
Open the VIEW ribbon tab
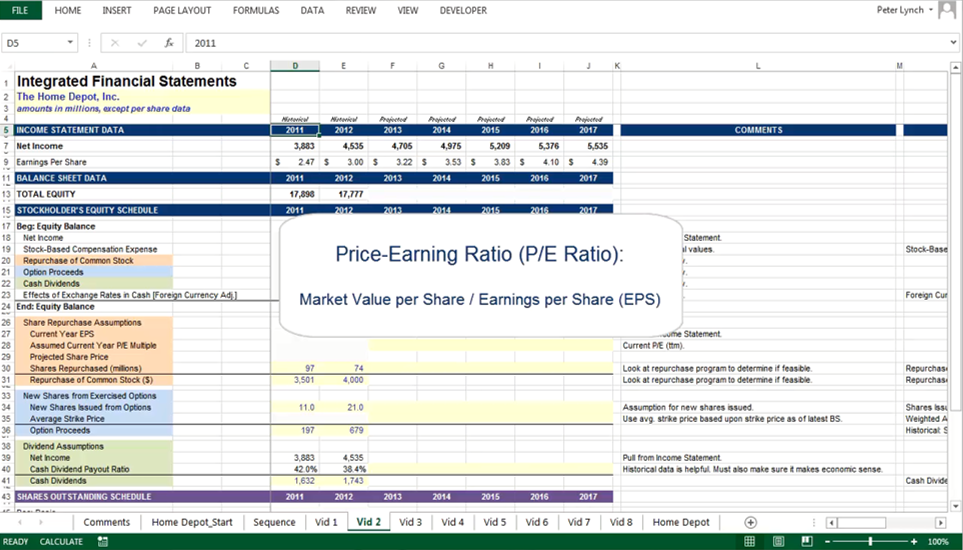(408, 10)
